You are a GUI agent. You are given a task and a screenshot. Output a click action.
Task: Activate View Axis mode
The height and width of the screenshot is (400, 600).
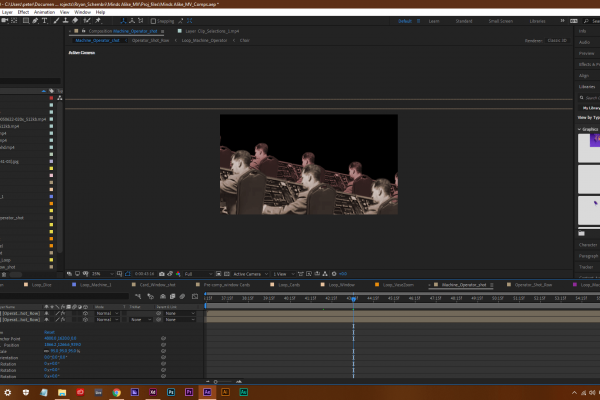(x=141, y=21)
